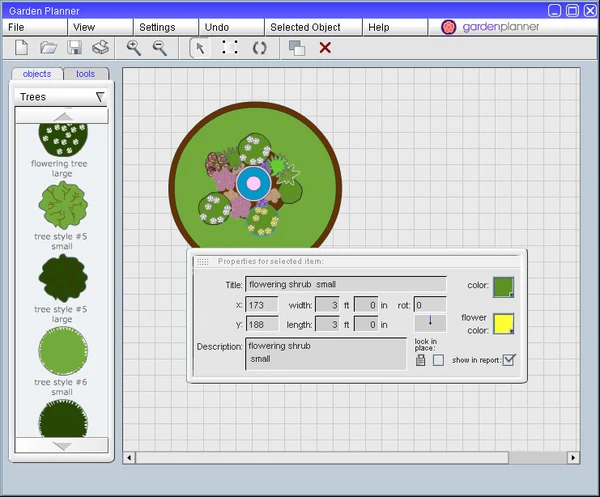Screen dimensions: 600x497
Task: Pick the dark green tree at list bottom
Action: click(x=63, y=418)
